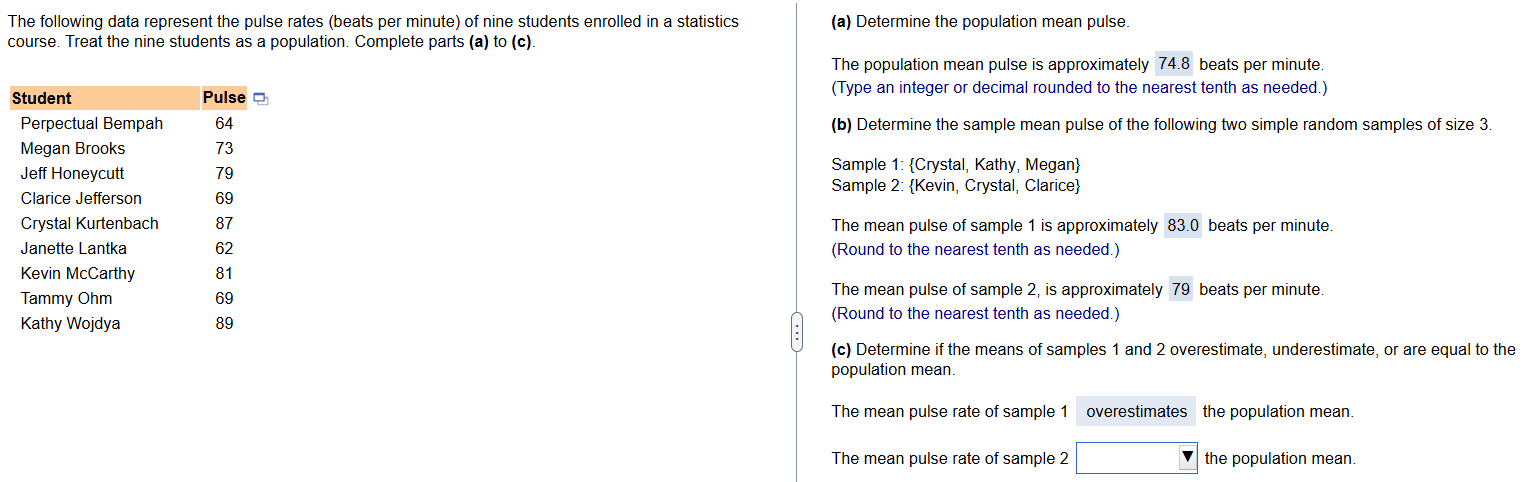1528x482 pixels.
Task: Select the Crystal Kurtenbach table entry
Action: (89, 223)
